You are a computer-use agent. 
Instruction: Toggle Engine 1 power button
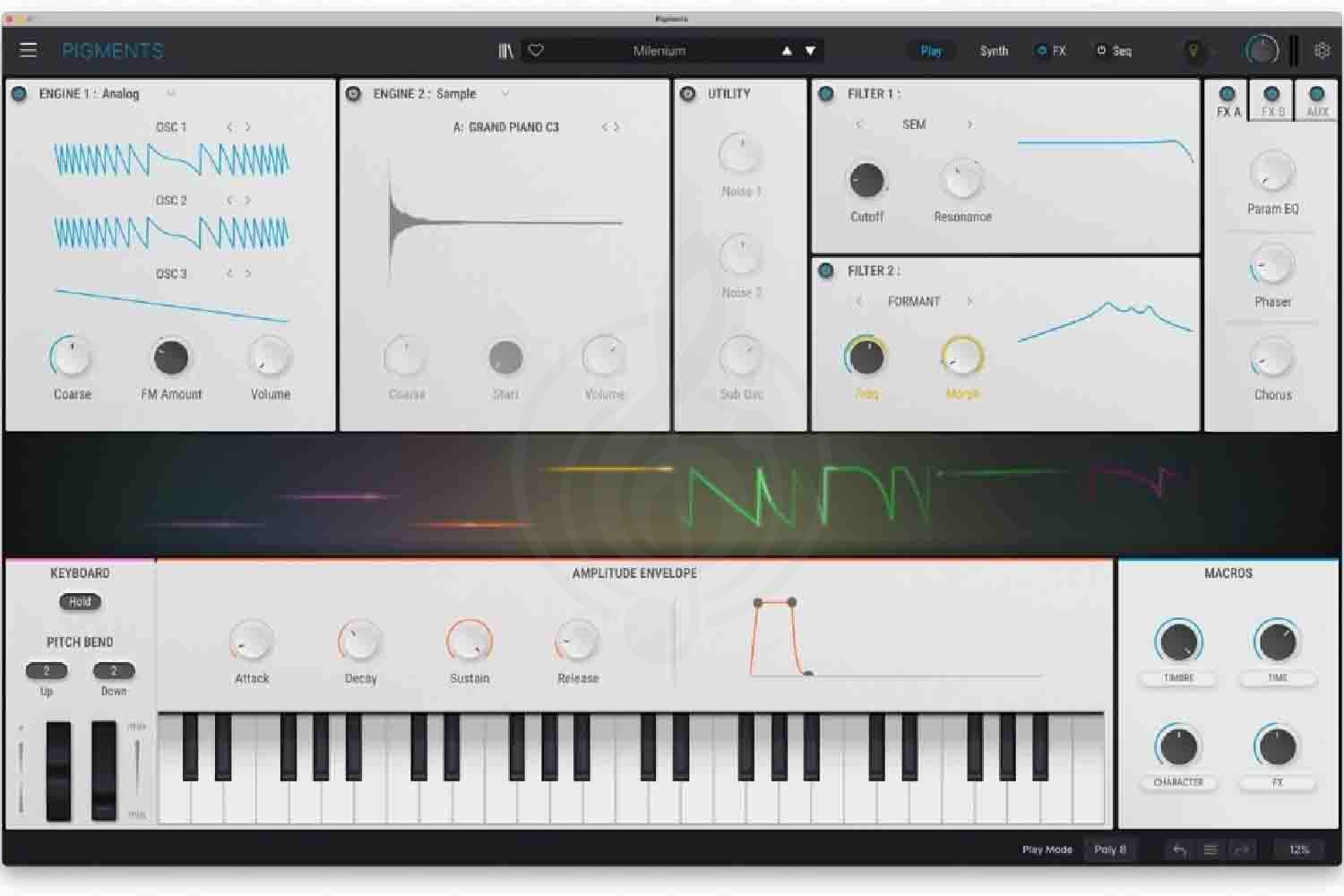tap(19, 93)
